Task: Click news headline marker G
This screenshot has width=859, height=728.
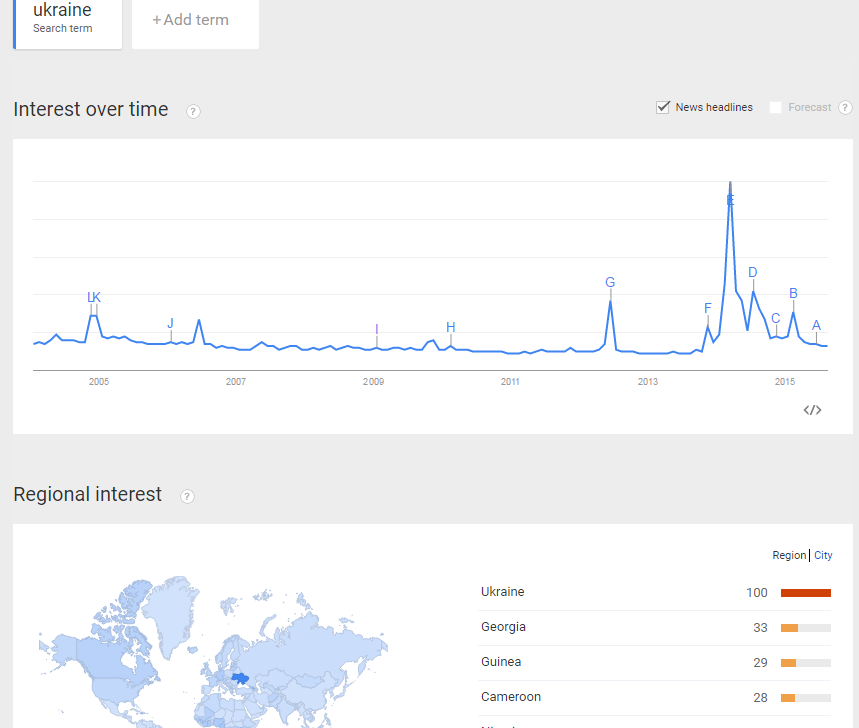Action: (x=610, y=283)
